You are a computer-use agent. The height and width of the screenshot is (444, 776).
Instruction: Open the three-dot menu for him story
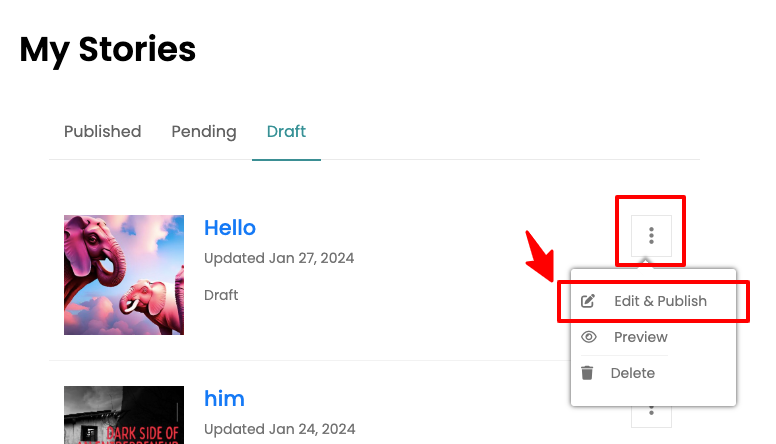651,416
